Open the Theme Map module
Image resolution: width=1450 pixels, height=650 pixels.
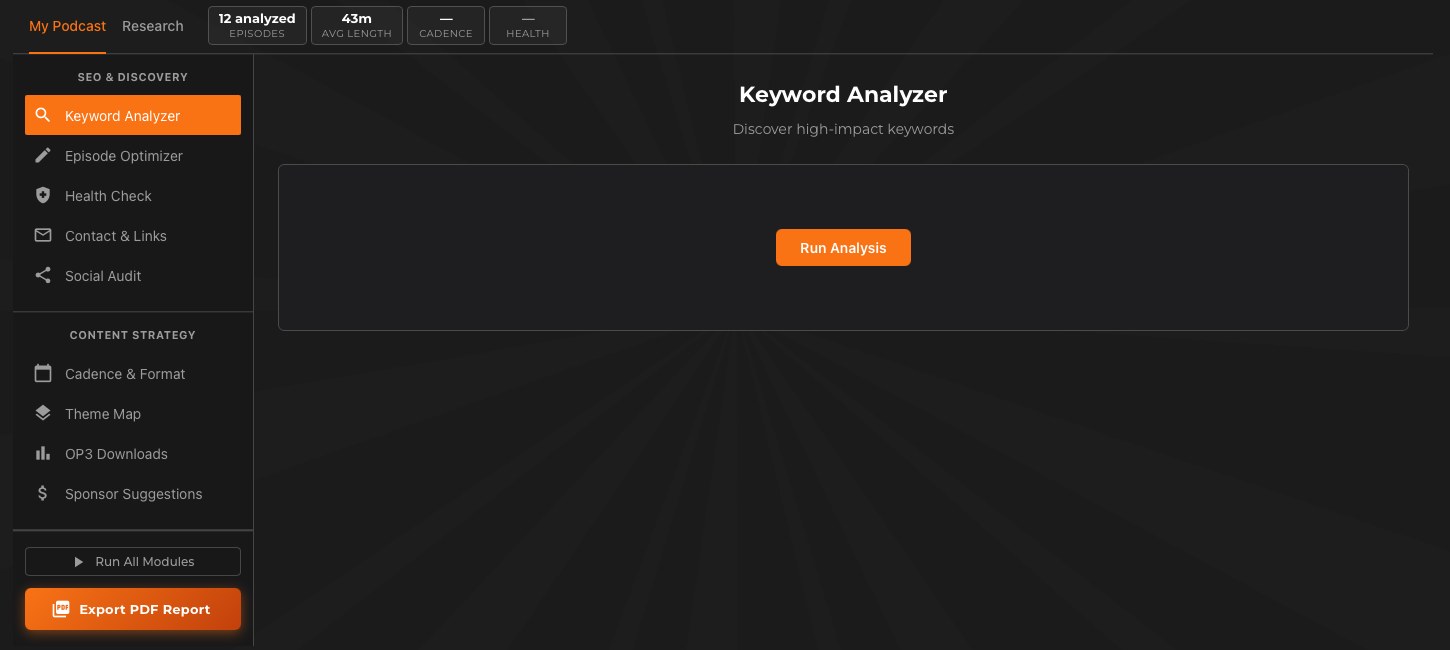tap(133, 413)
